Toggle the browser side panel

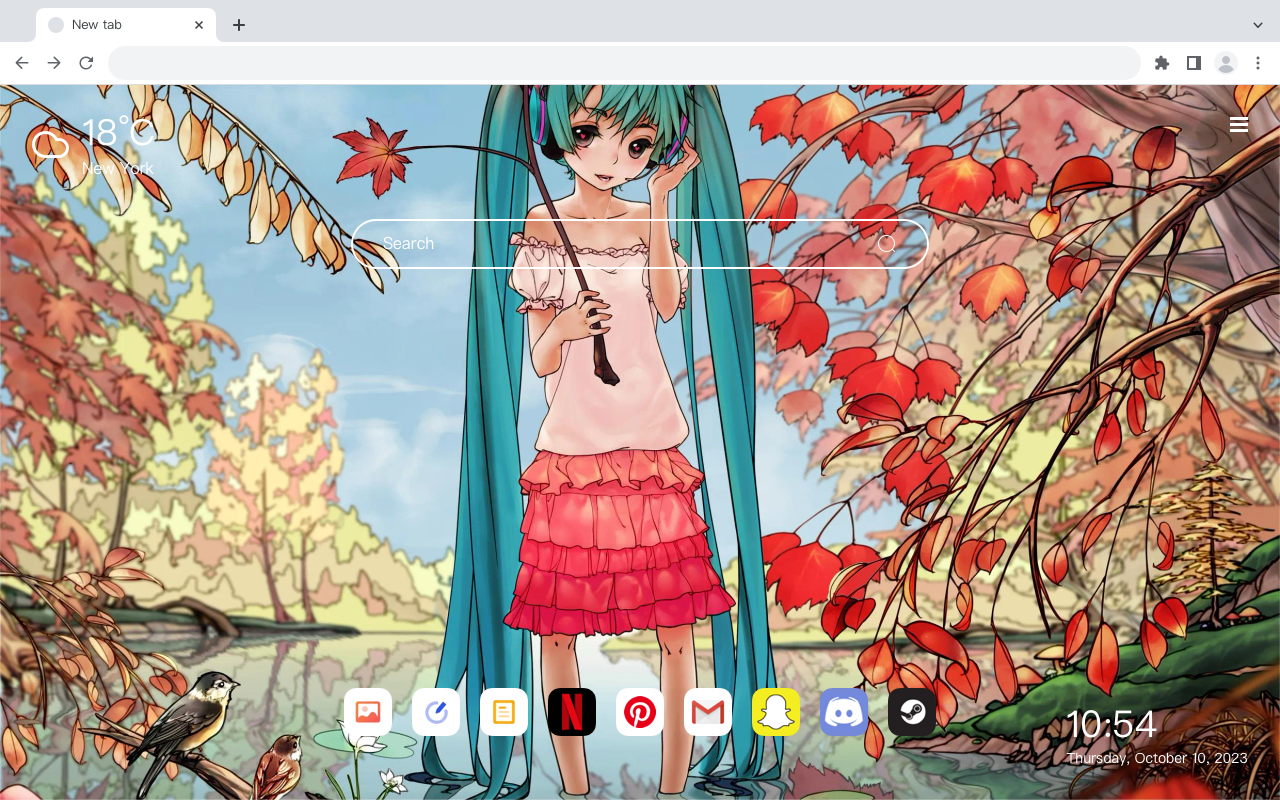(x=1193, y=63)
